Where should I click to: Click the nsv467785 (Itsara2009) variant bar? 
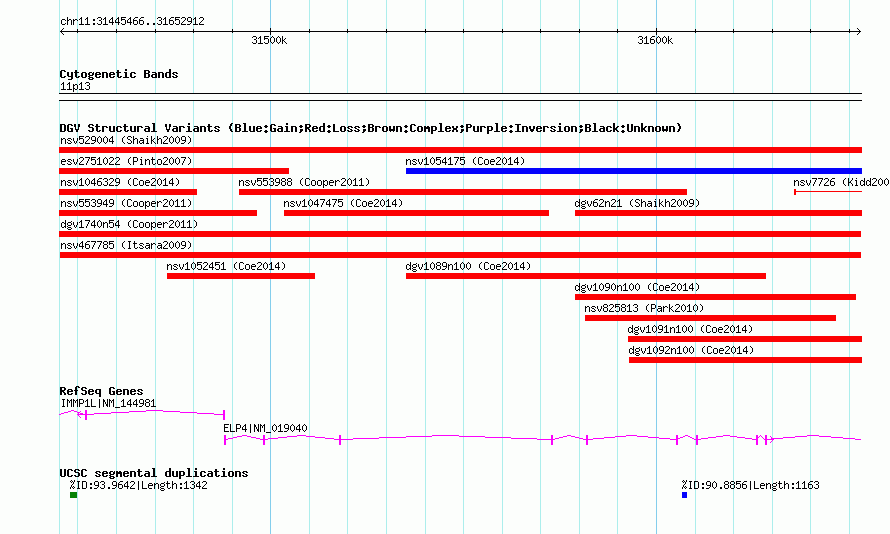[460, 255]
